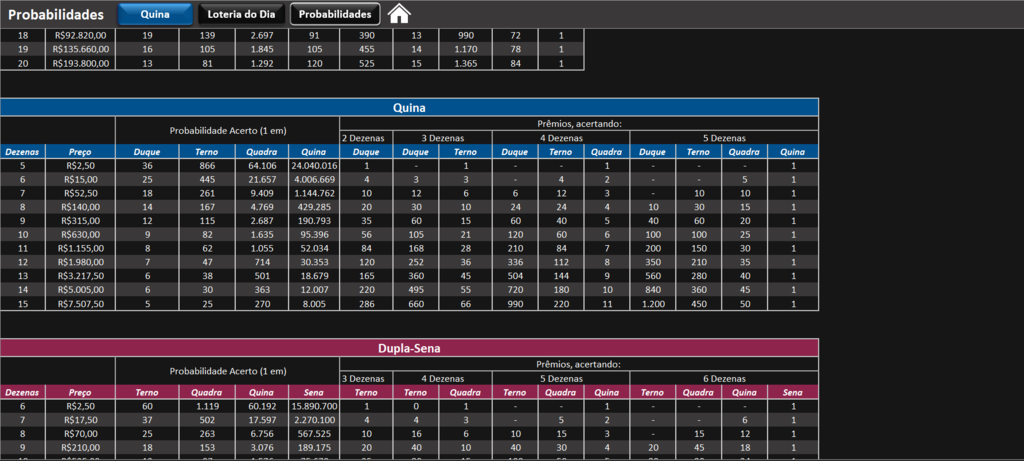Click the 429.285 probability cell
This screenshot has height=461, width=1024.
pyautogui.click(x=314, y=207)
